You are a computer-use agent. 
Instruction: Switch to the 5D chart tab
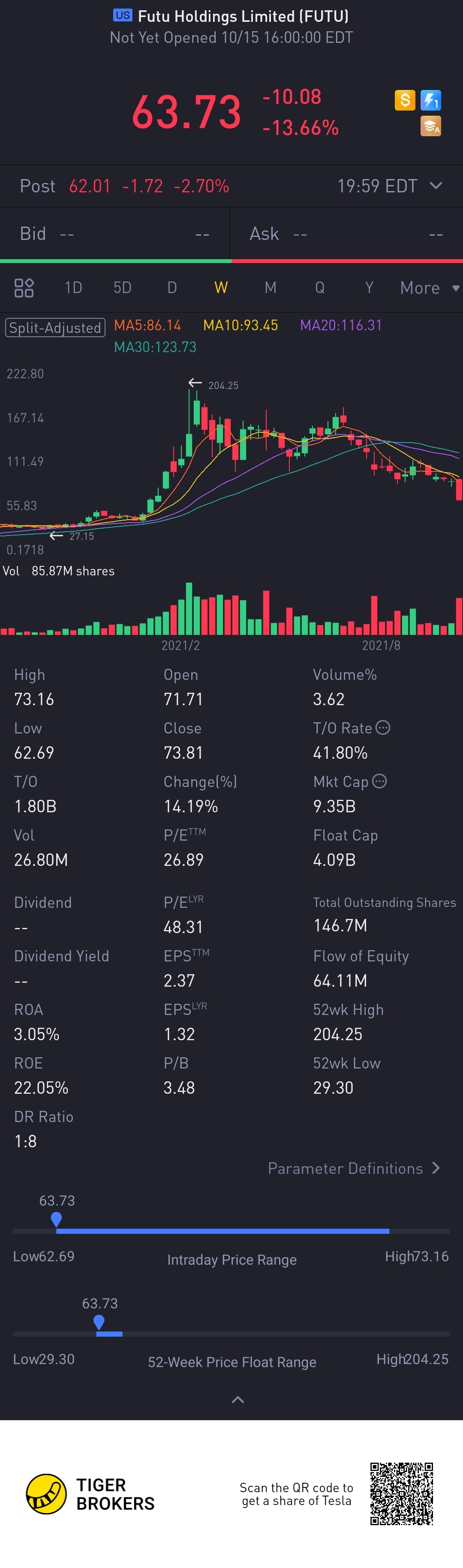(x=123, y=288)
